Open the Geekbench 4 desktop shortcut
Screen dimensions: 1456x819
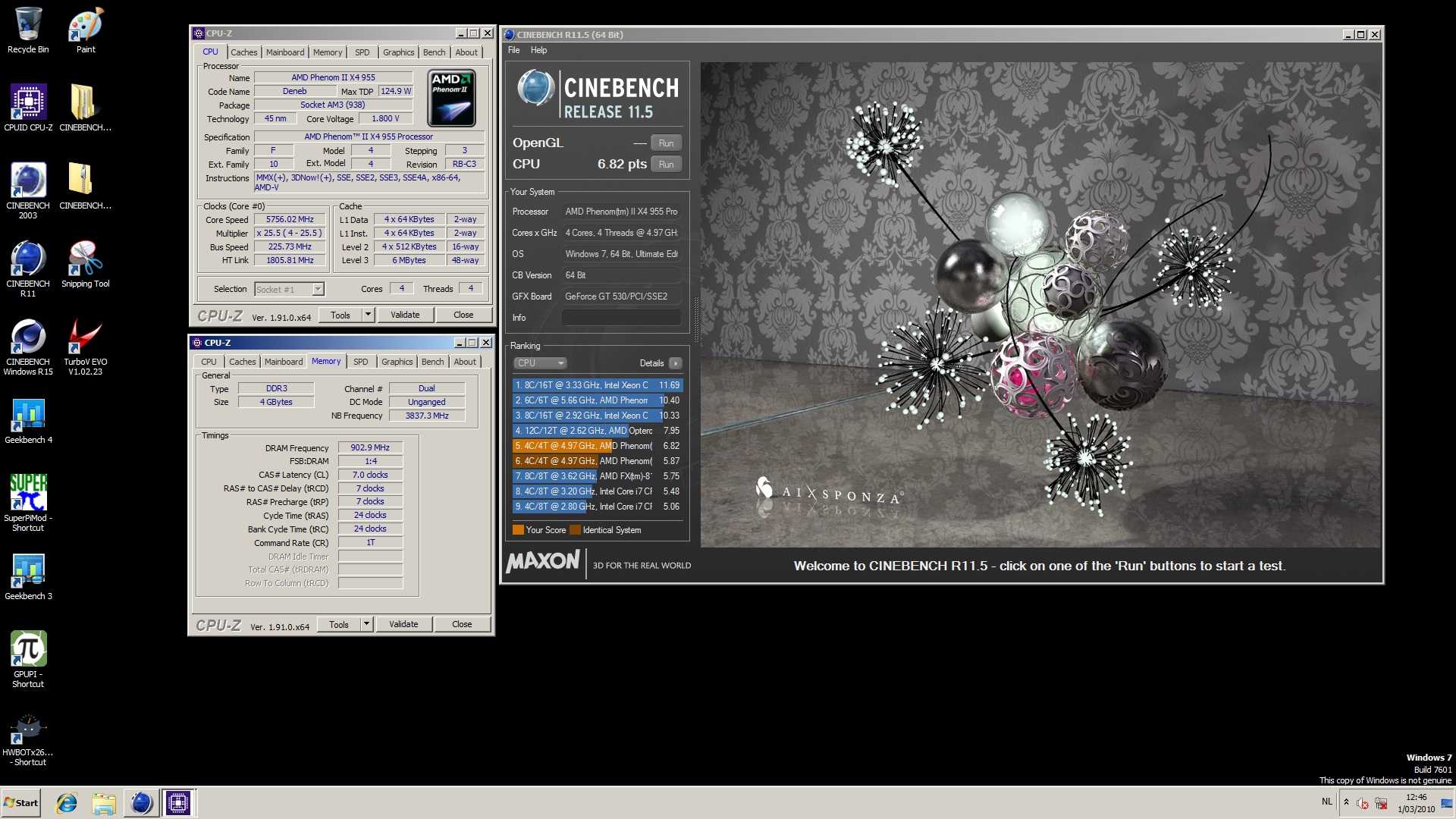pos(28,420)
